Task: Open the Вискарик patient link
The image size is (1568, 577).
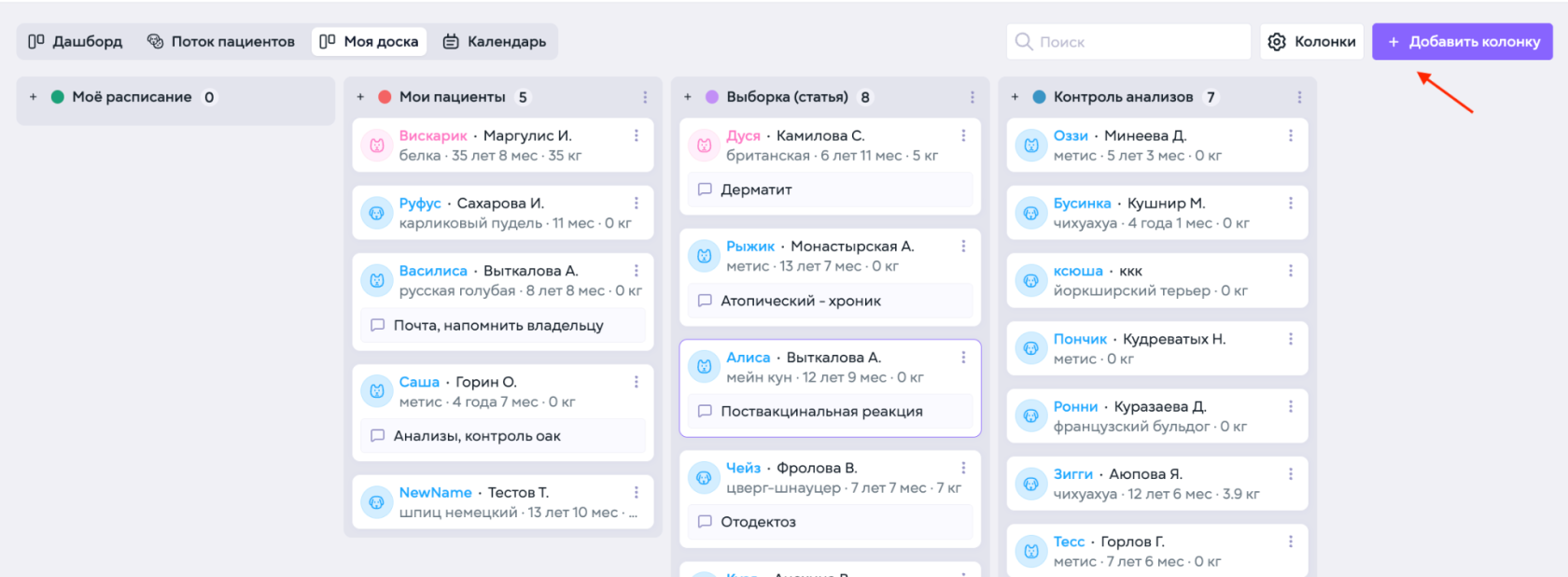Action: pyautogui.click(x=433, y=135)
